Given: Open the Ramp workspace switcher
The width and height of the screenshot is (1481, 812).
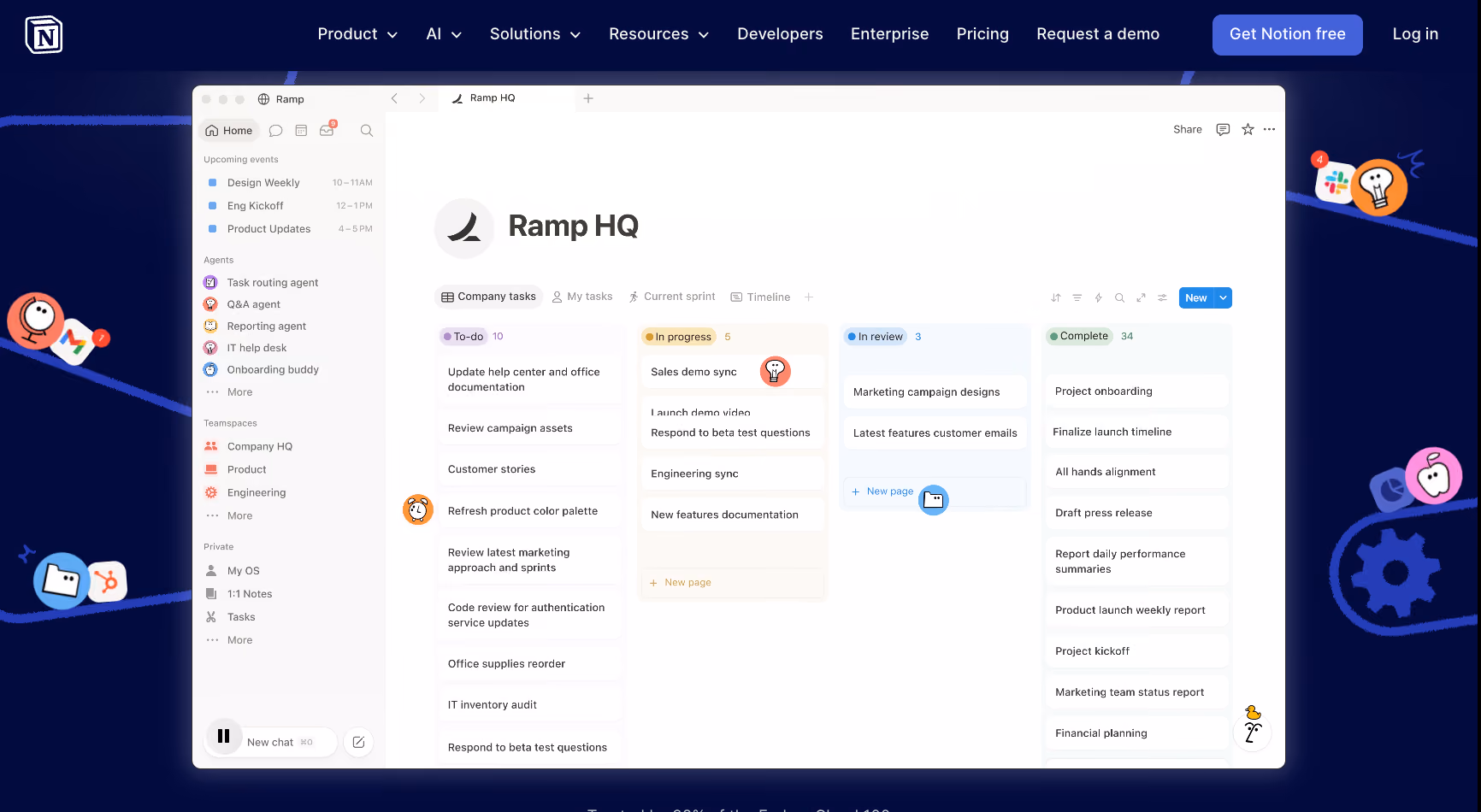Looking at the screenshot, I should [281, 99].
